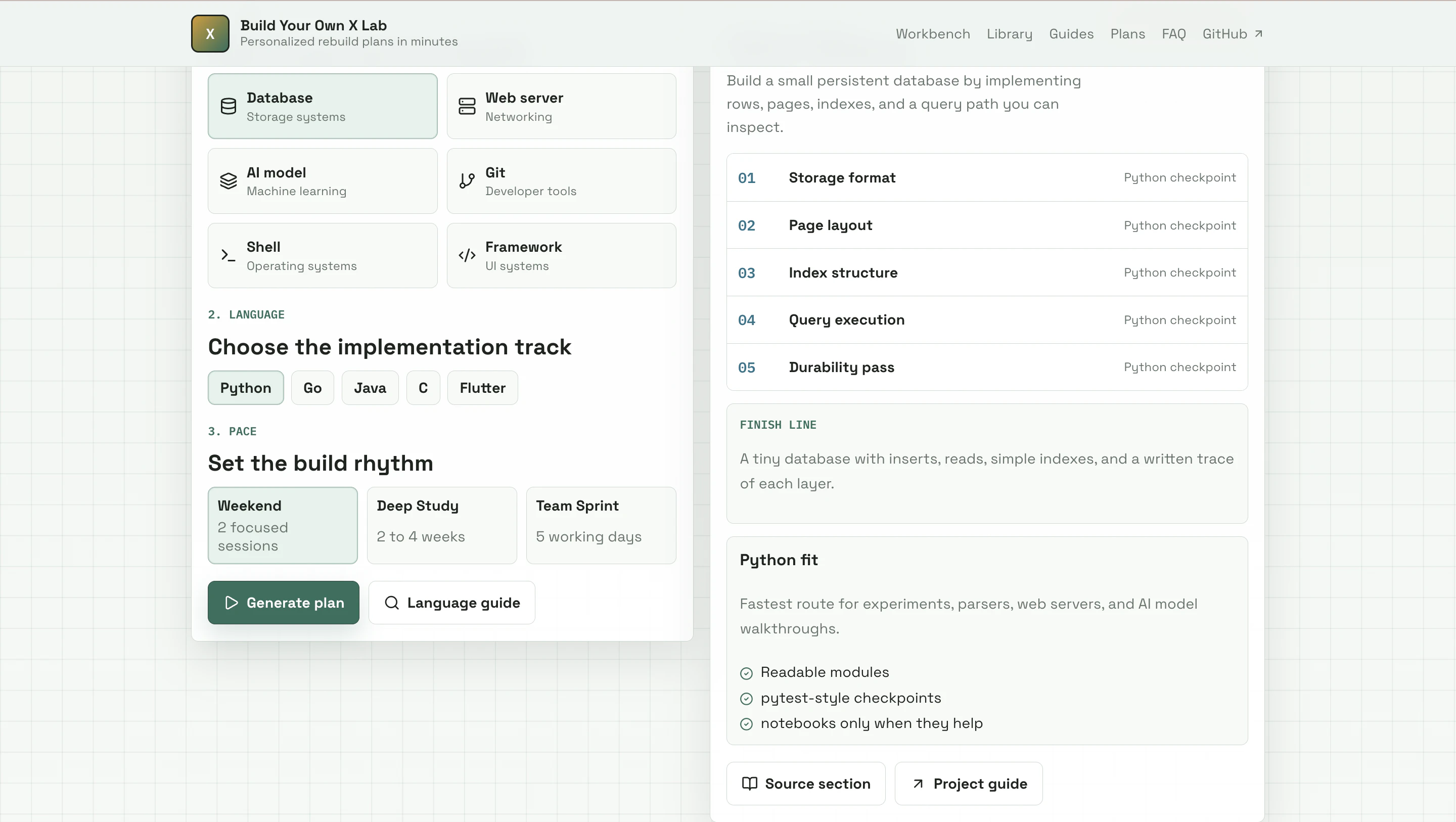Select the Shell terminal prompt icon
Viewport: 1456px width, 822px height.
click(x=229, y=255)
